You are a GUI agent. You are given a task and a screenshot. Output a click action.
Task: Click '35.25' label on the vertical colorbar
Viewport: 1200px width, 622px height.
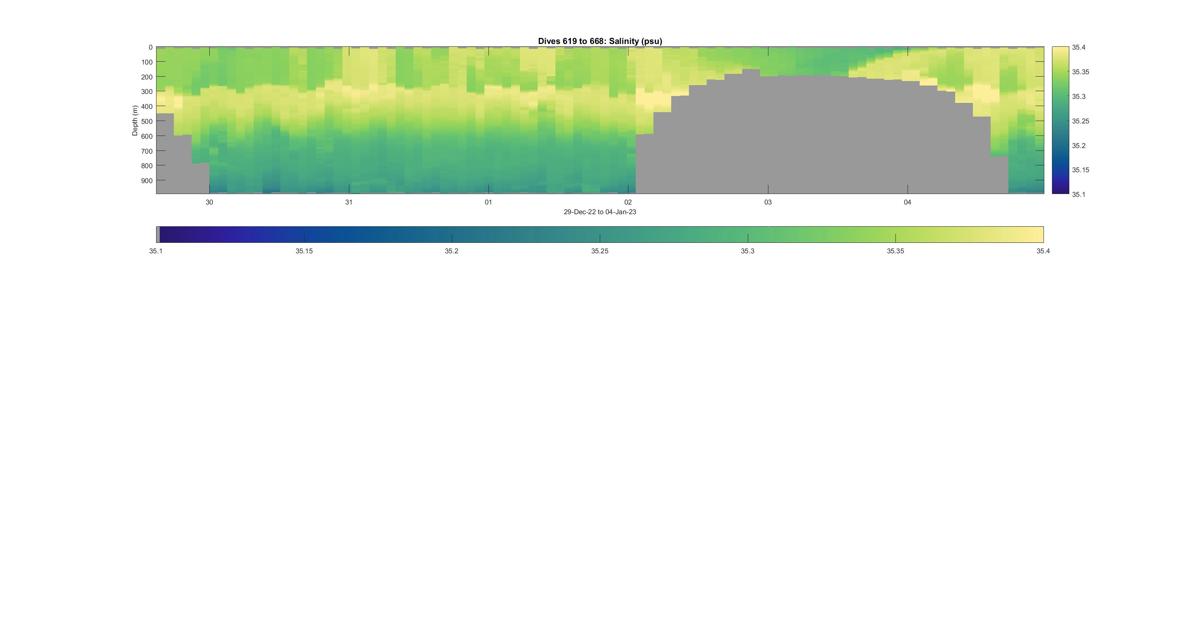(1081, 121)
